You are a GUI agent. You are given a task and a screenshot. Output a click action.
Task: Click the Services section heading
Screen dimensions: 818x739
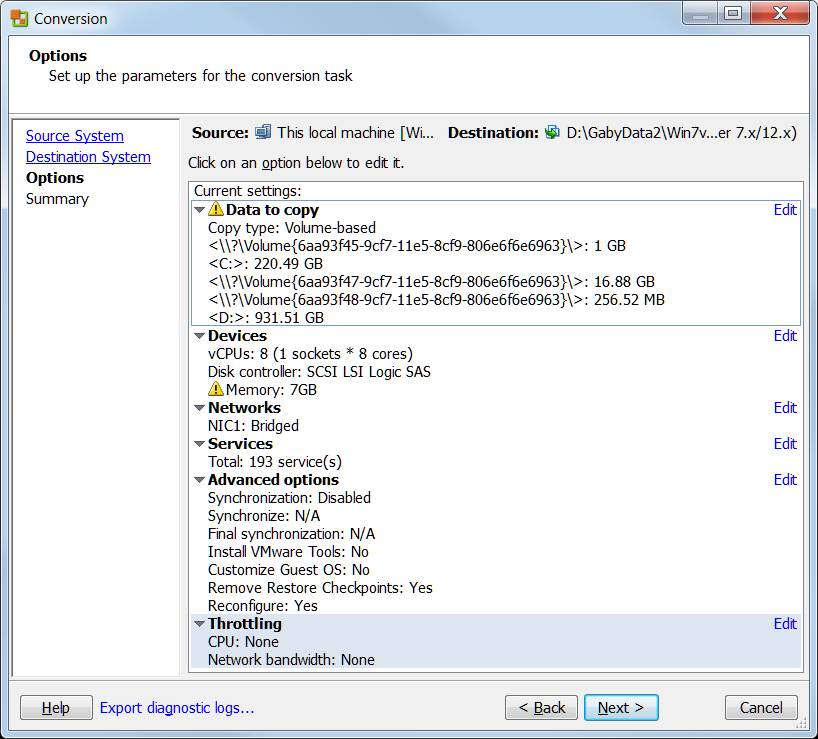[240, 444]
